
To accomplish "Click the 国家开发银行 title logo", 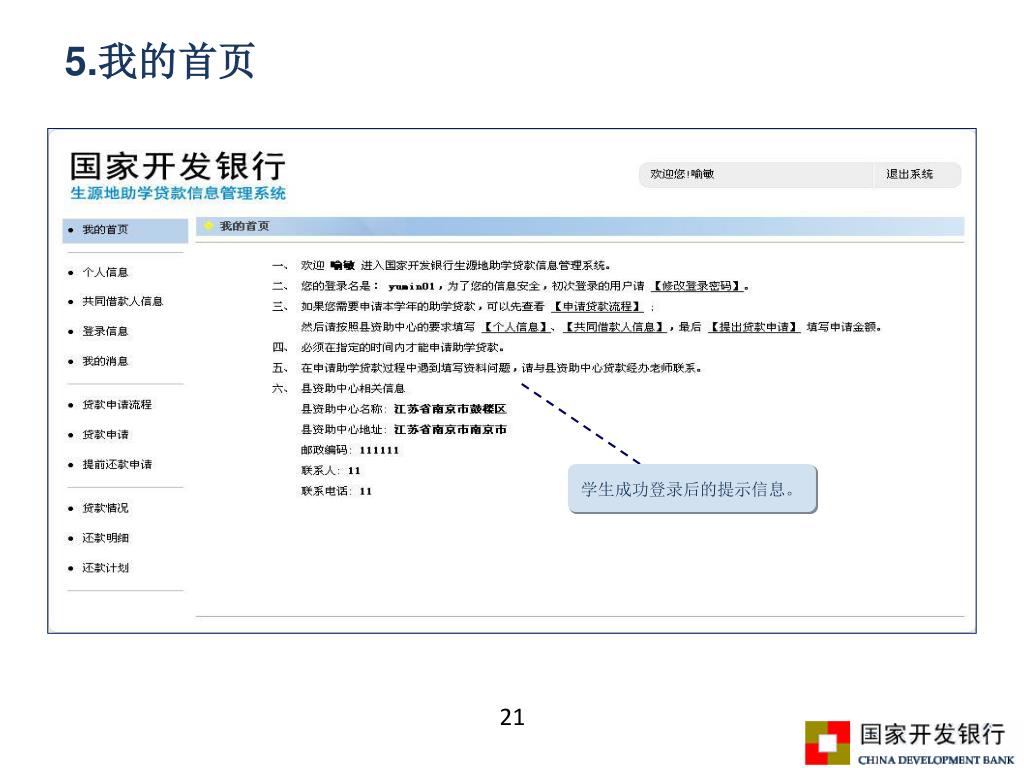I will (x=178, y=166).
